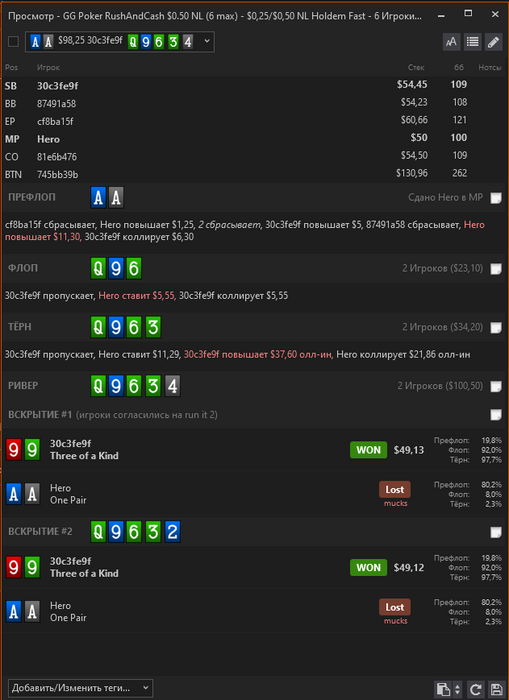Open the note icon in the РИВЕР row
This screenshot has width=509, height=700.
(x=496, y=386)
